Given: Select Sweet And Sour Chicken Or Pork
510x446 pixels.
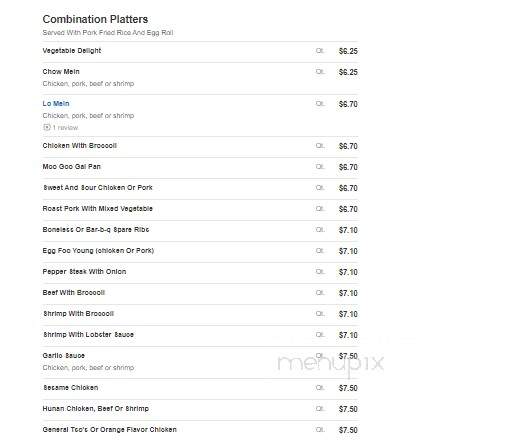Looking at the screenshot, I should click(x=97, y=188).
